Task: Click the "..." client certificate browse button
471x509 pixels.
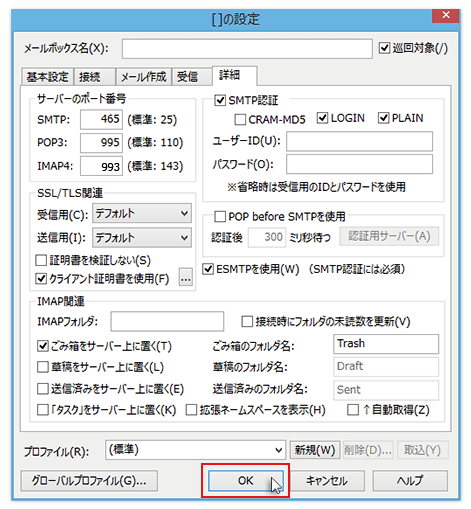Action: 186,277
